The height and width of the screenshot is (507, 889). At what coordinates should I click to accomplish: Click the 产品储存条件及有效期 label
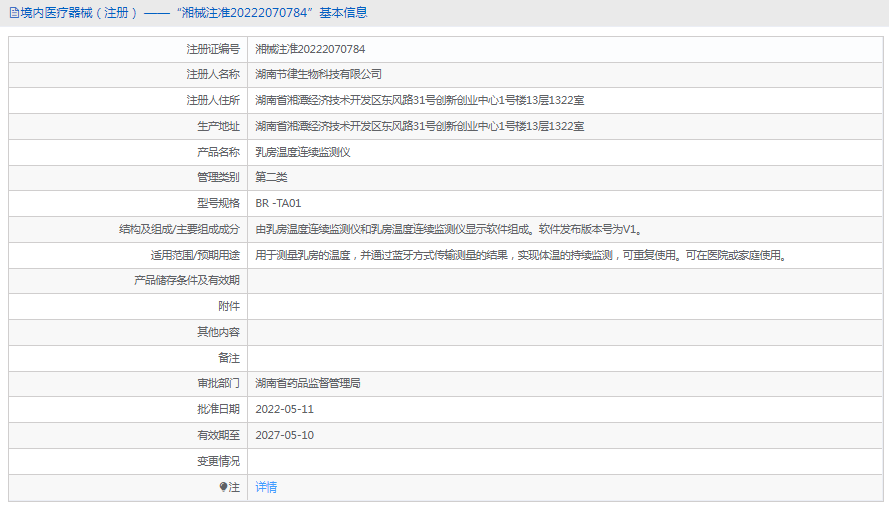(x=187, y=280)
